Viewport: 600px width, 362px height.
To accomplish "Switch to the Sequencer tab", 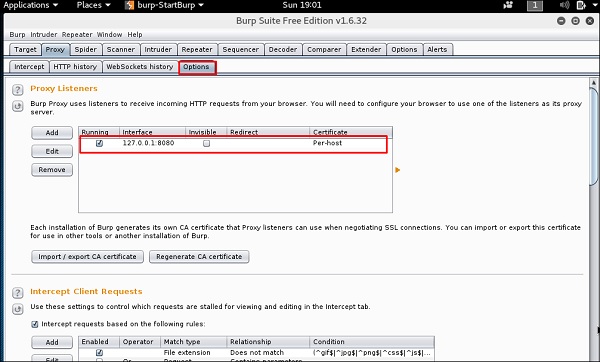I will point(241,49).
